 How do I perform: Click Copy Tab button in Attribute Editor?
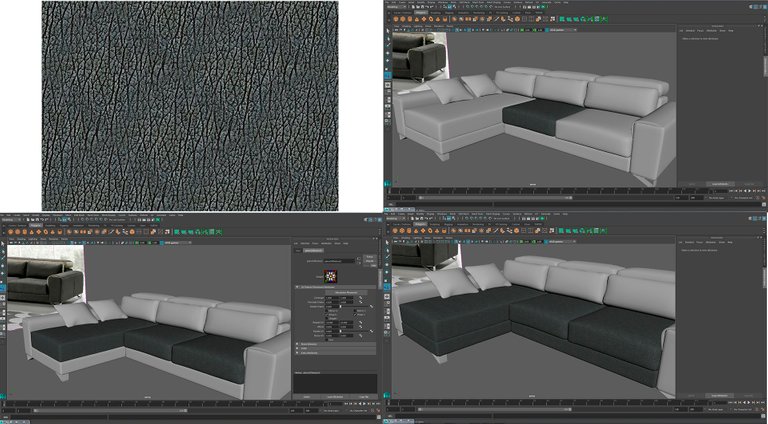pyautogui.click(x=364, y=397)
